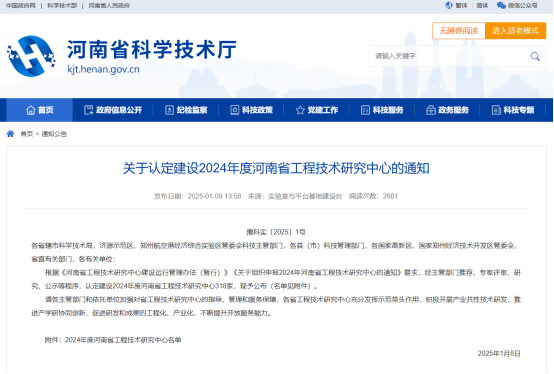Click the article title 关于认定建设2024年度河南省工程技术研究中心的通知
This screenshot has height=374, width=554.
[x=276, y=168]
